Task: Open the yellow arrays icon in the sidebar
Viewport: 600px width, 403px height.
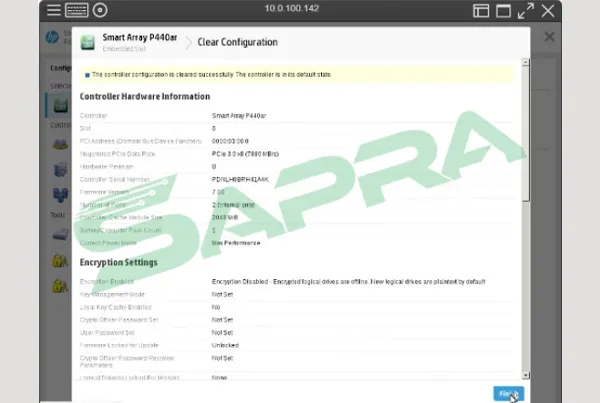Action: click(60, 144)
